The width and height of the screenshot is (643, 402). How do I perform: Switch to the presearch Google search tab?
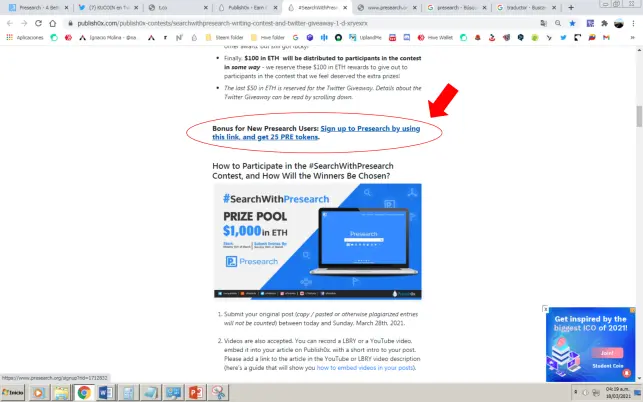pos(456,7)
